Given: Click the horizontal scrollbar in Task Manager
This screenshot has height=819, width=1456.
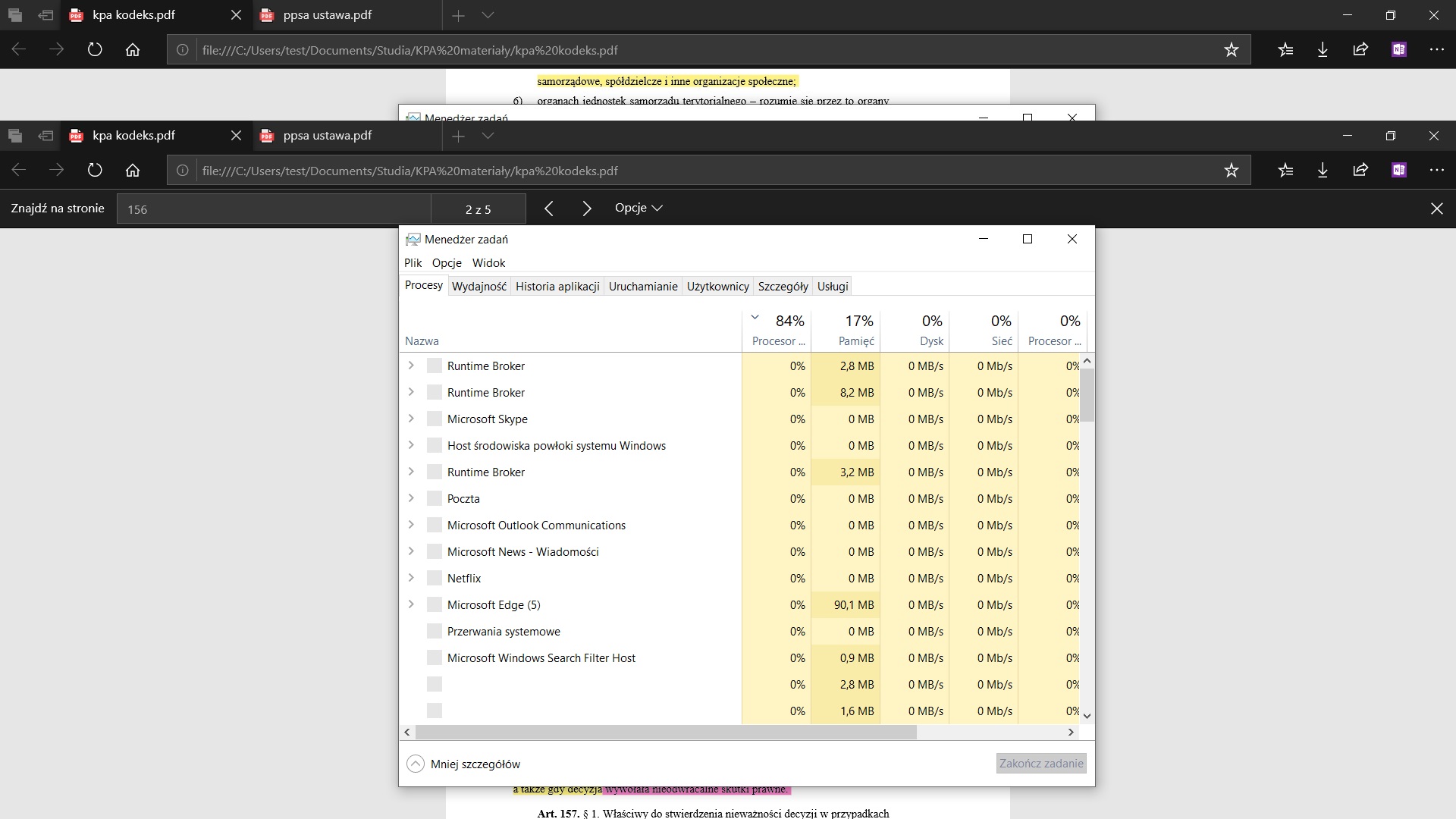Looking at the screenshot, I should tap(666, 732).
